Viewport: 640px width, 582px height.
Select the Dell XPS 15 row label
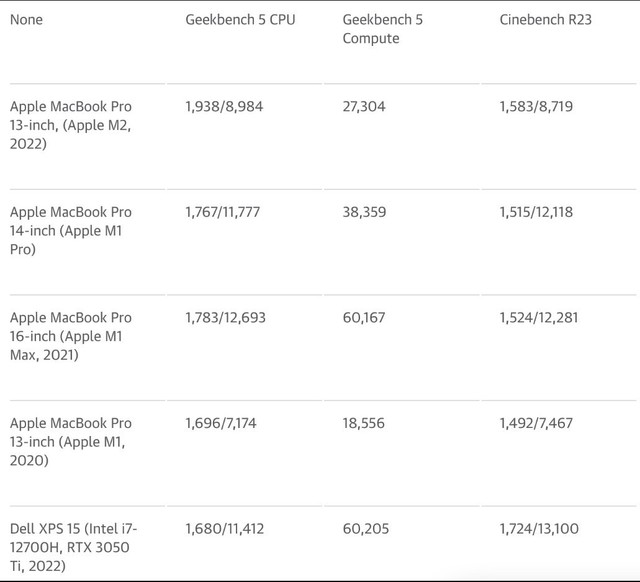73,547
